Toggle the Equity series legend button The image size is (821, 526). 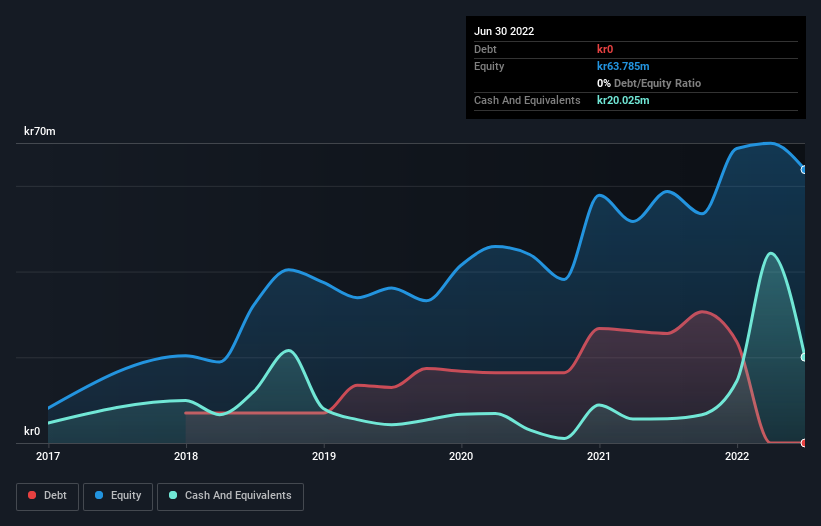tap(118, 496)
